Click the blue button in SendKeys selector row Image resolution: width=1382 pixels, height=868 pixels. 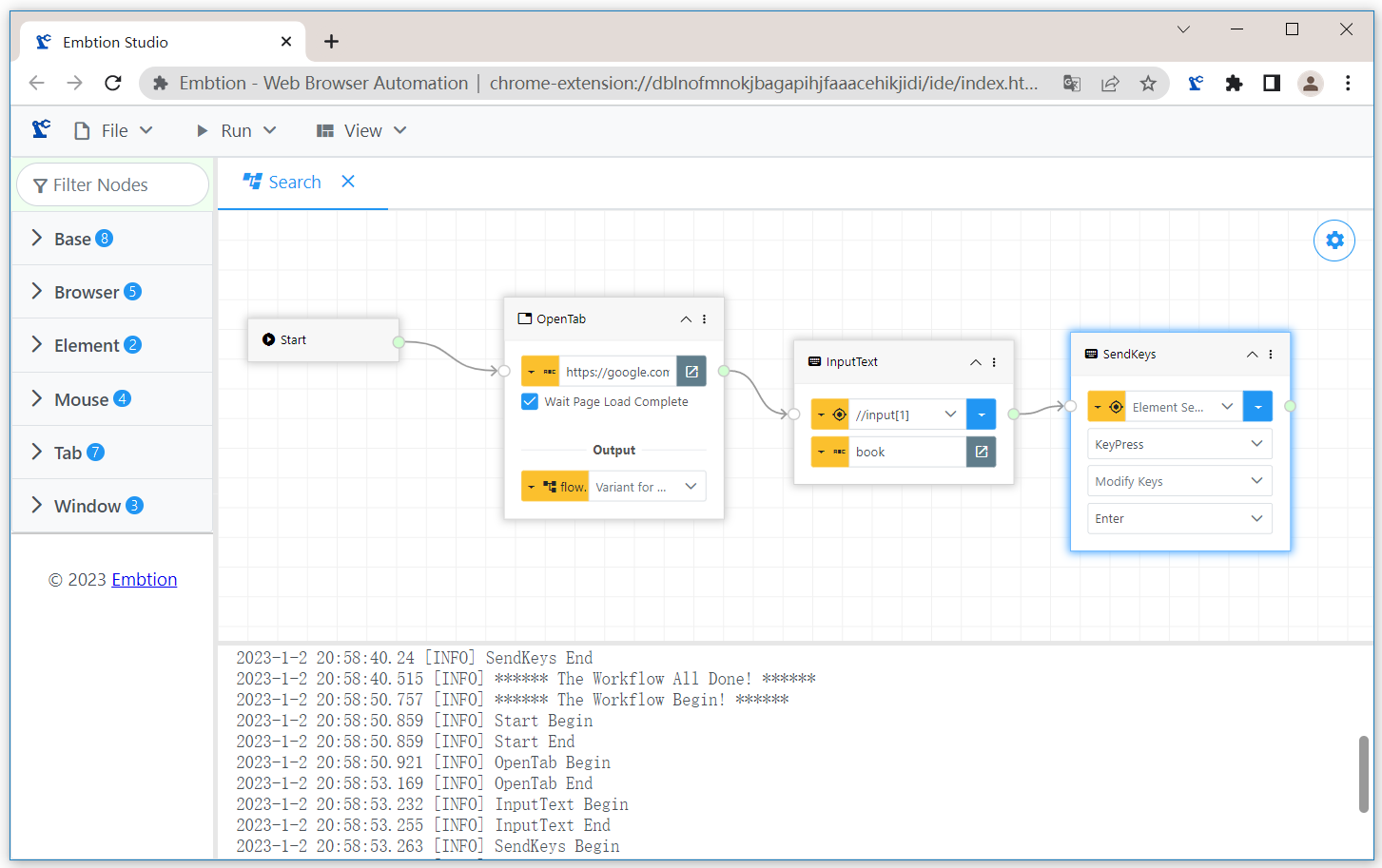(x=1258, y=407)
